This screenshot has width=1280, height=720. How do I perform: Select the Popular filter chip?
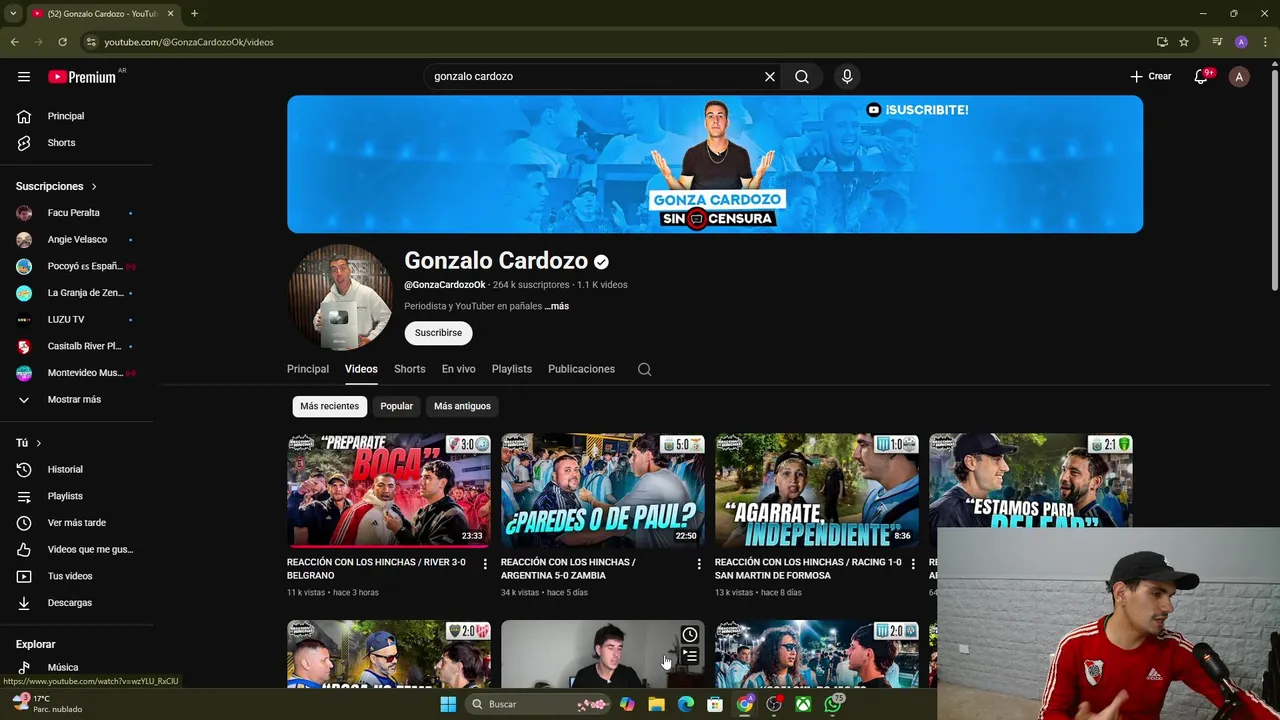tap(396, 406)
